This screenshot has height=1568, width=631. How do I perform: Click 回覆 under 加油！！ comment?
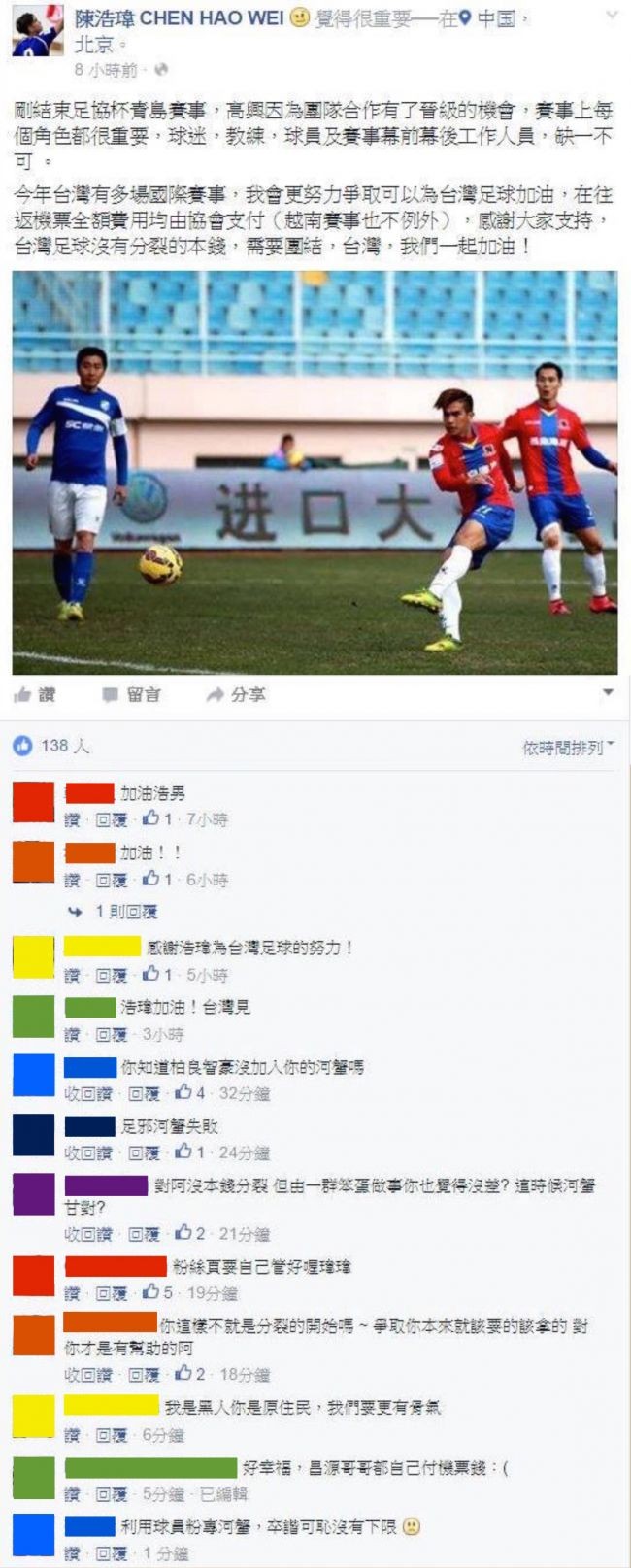[112, 880]
